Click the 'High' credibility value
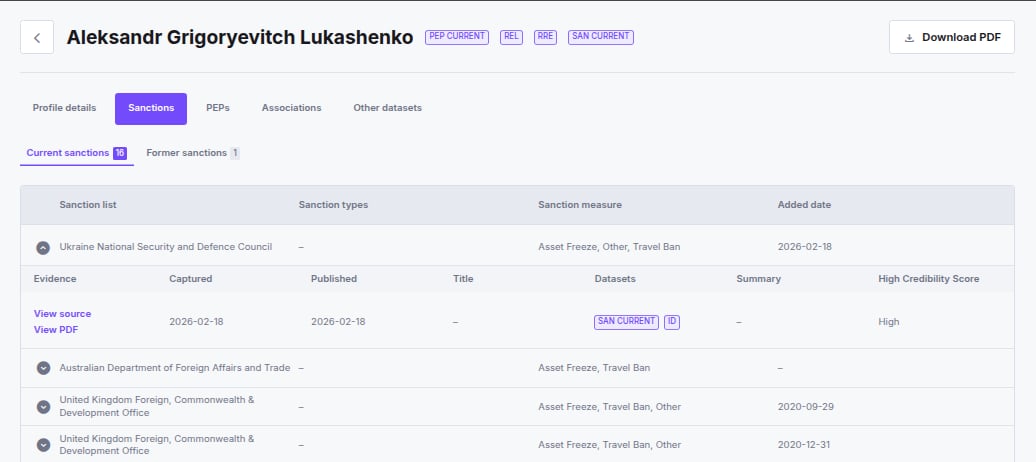 (x=889, y=322)
